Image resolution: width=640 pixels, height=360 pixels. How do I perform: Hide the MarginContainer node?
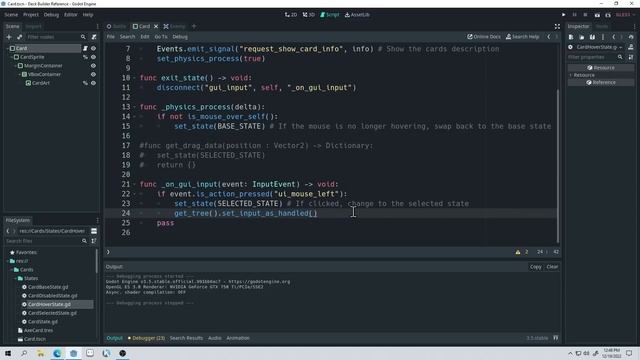(x=93, y=66)
